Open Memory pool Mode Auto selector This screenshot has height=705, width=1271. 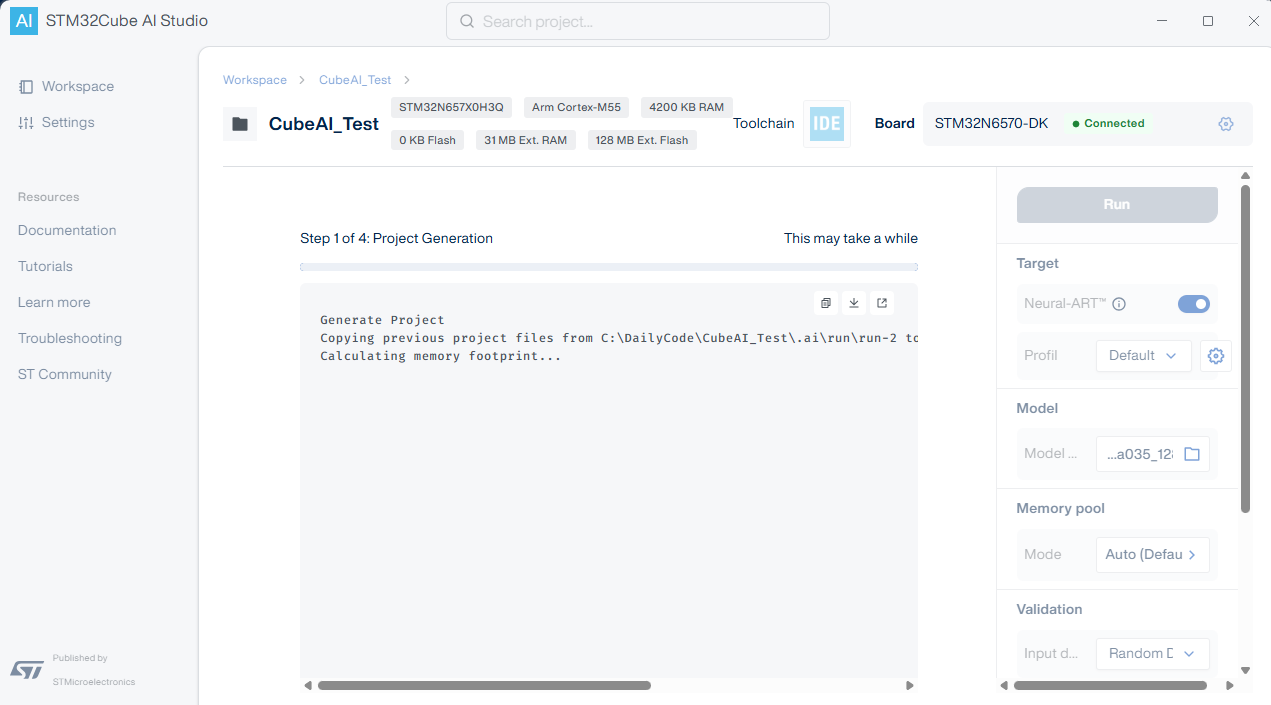click(1153, 554)
